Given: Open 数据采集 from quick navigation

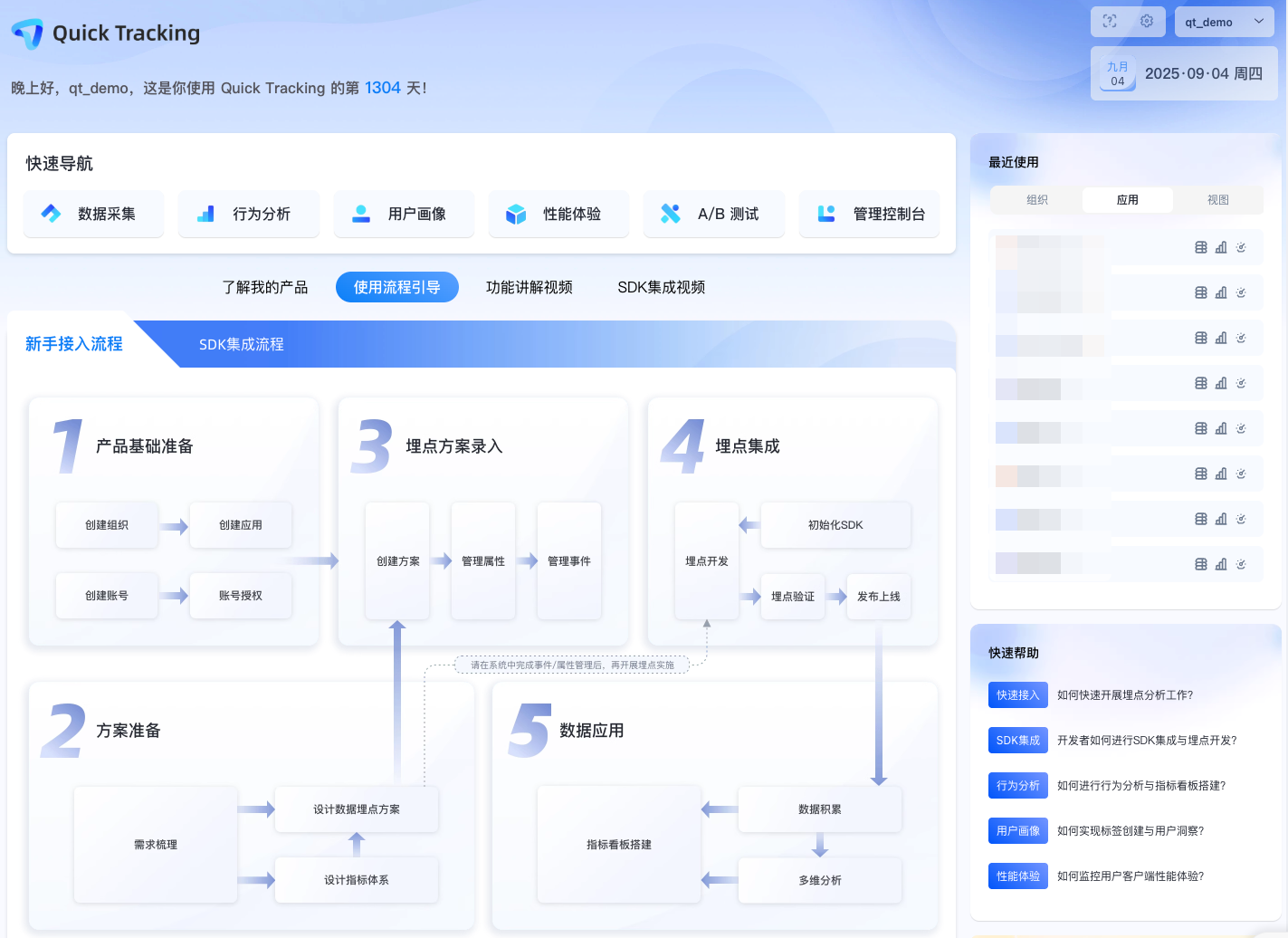Looking at the screenshot, I should coord(94,214).
